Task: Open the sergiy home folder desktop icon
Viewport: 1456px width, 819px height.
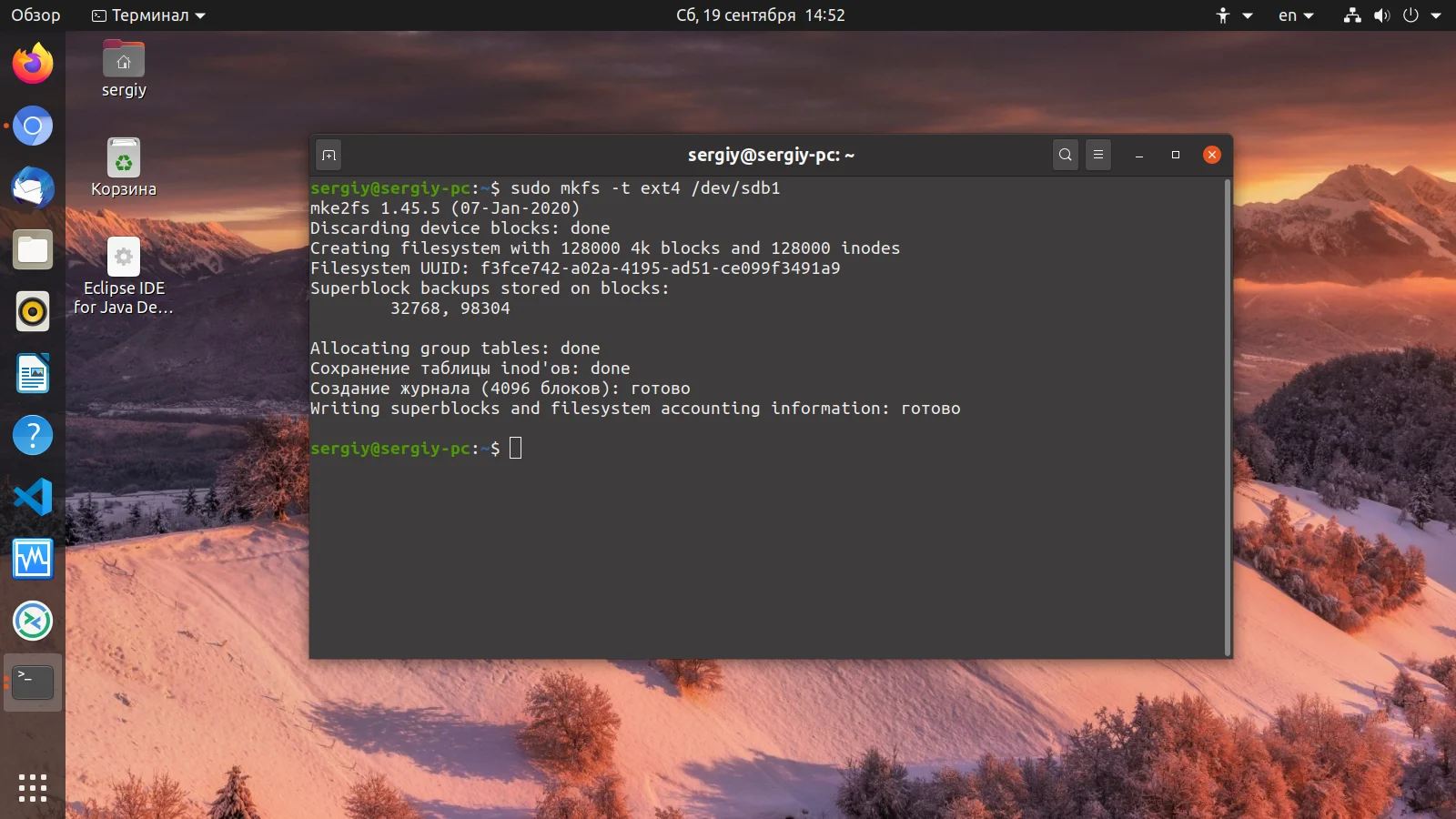Action: [124, 70]
